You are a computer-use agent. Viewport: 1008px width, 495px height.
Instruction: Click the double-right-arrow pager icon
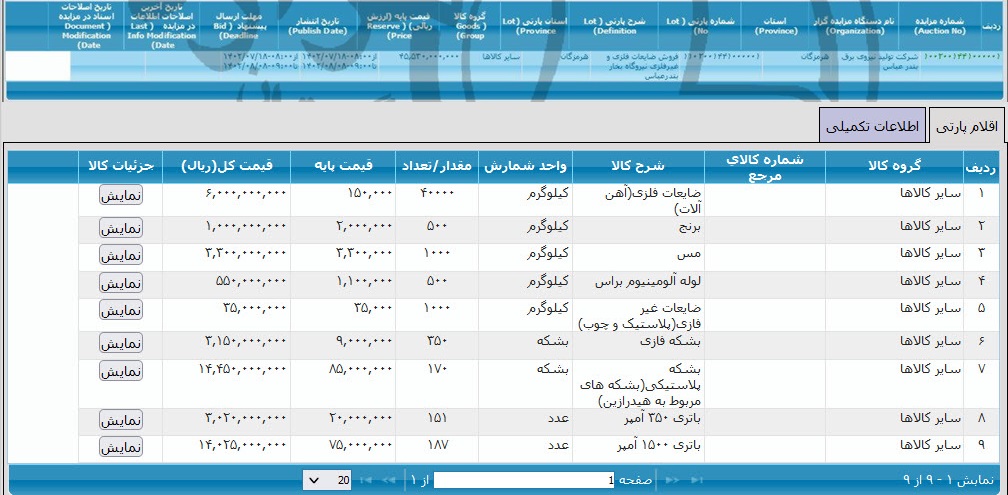(672, 480)
